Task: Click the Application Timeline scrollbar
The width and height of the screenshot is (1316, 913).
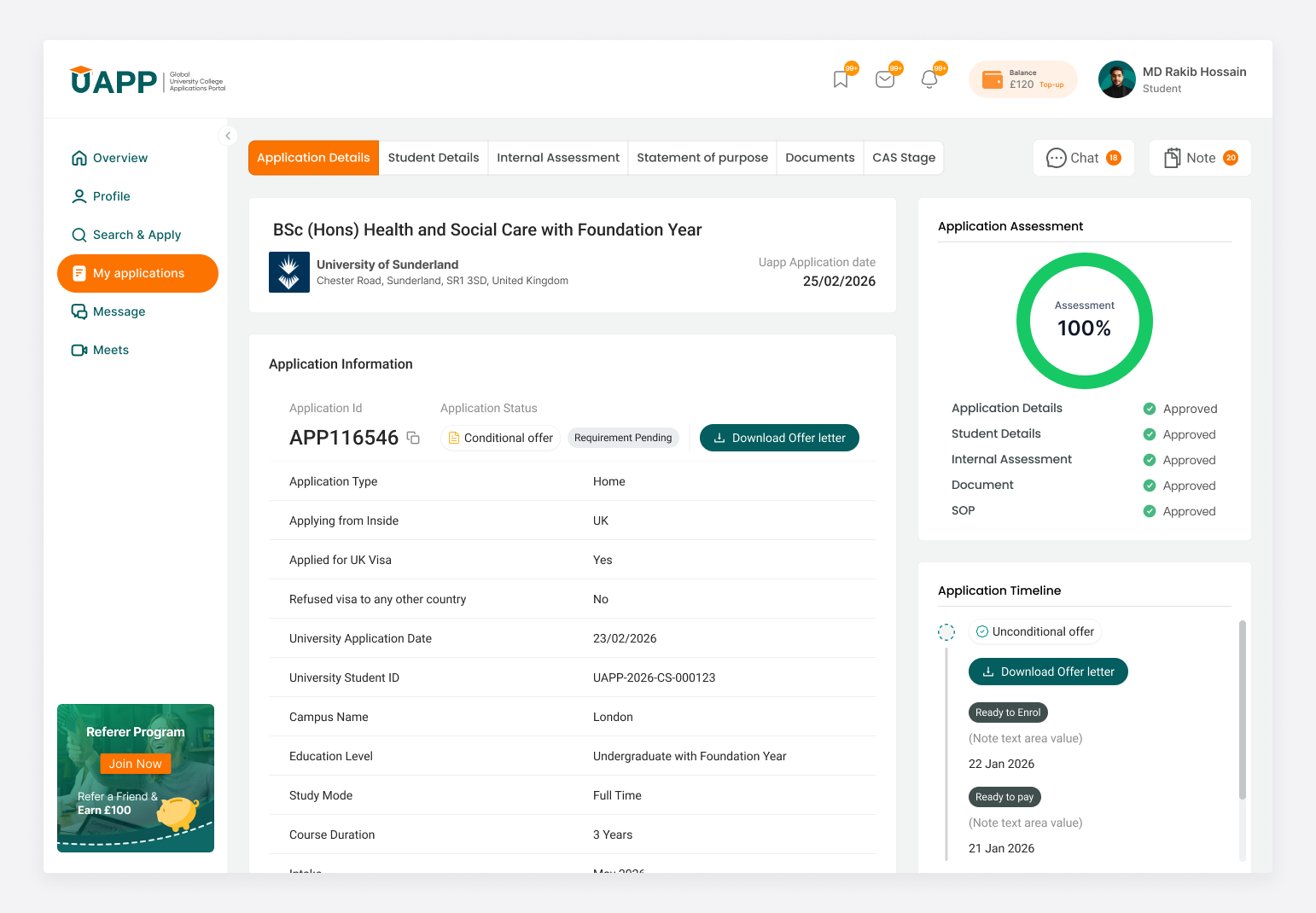Action: 1243,710
